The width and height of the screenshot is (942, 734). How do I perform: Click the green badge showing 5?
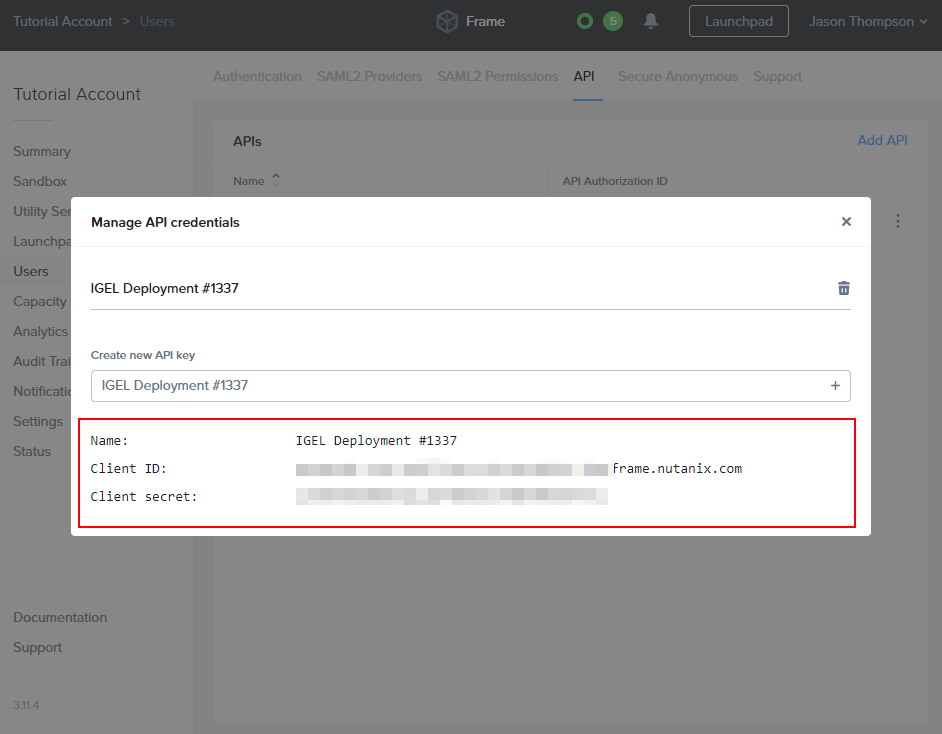[612, 21]
